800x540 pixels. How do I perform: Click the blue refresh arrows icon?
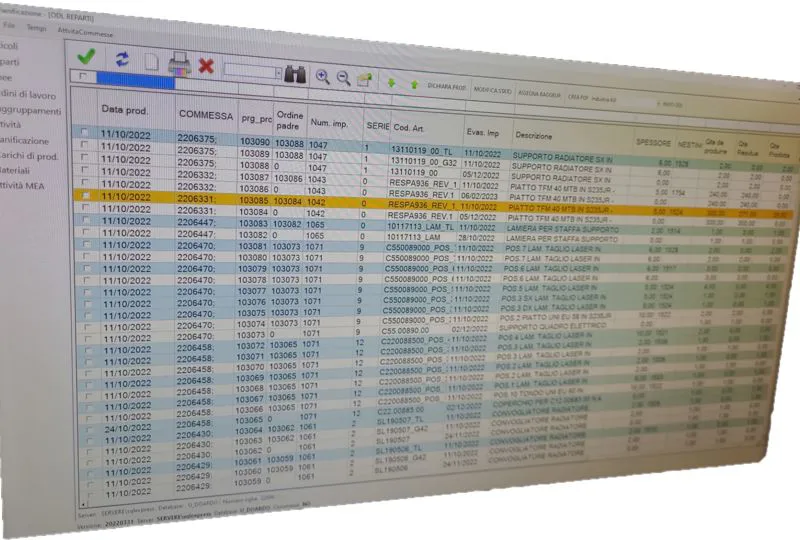pos(122,59)
